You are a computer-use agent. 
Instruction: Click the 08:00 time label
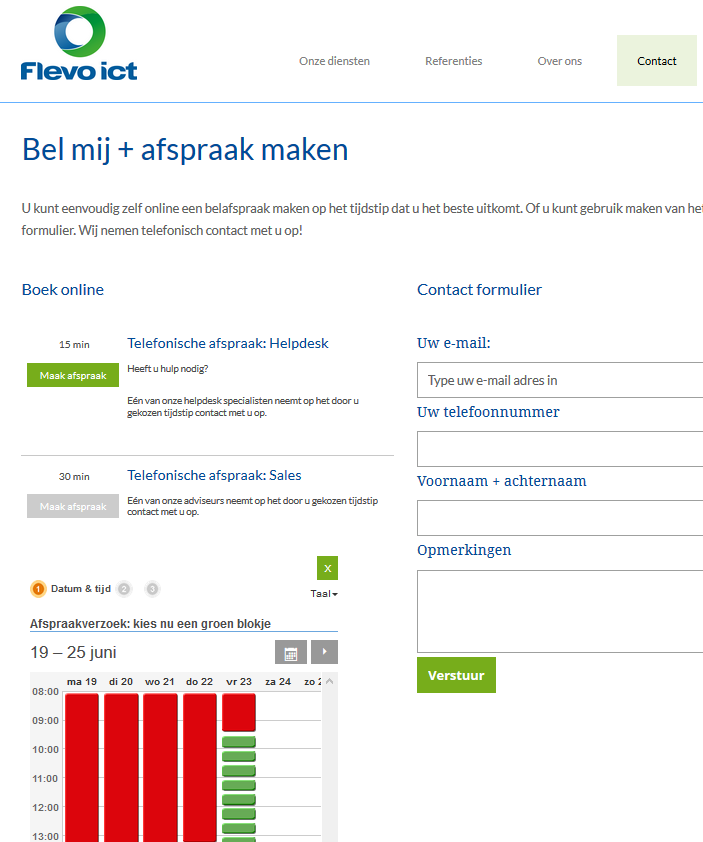[45, 692]
